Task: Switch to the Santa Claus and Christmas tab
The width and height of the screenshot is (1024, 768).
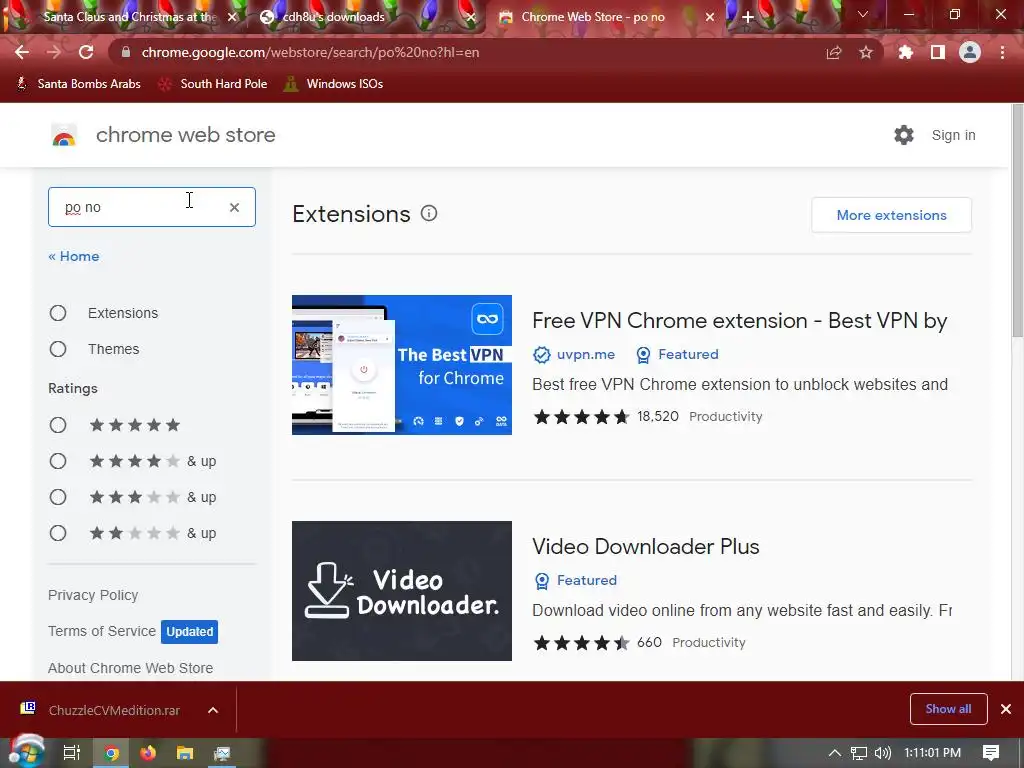Action: click(x=128, y=17)
